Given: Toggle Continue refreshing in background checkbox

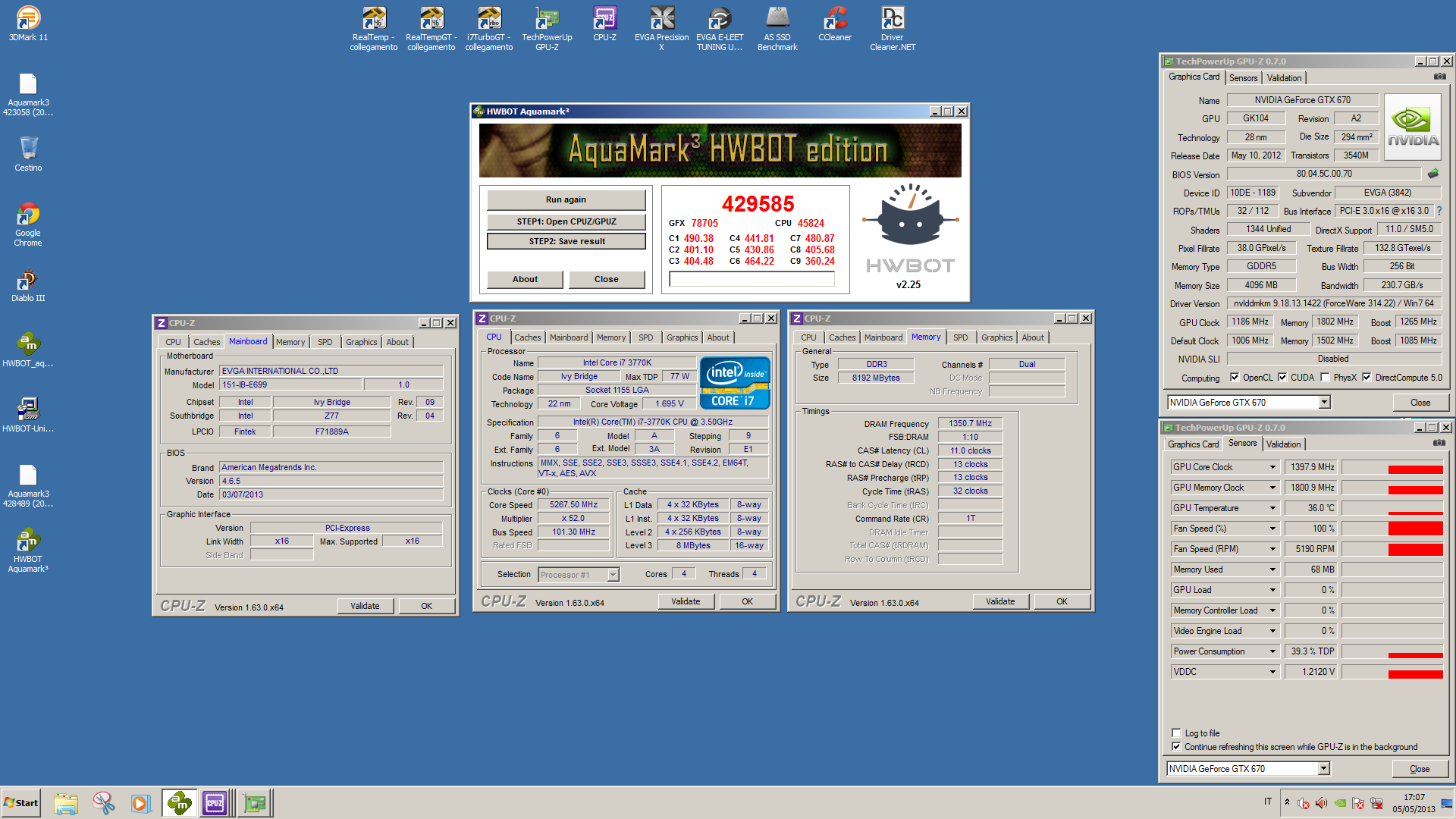Looking at the screenshot, I should point(1176,746).
